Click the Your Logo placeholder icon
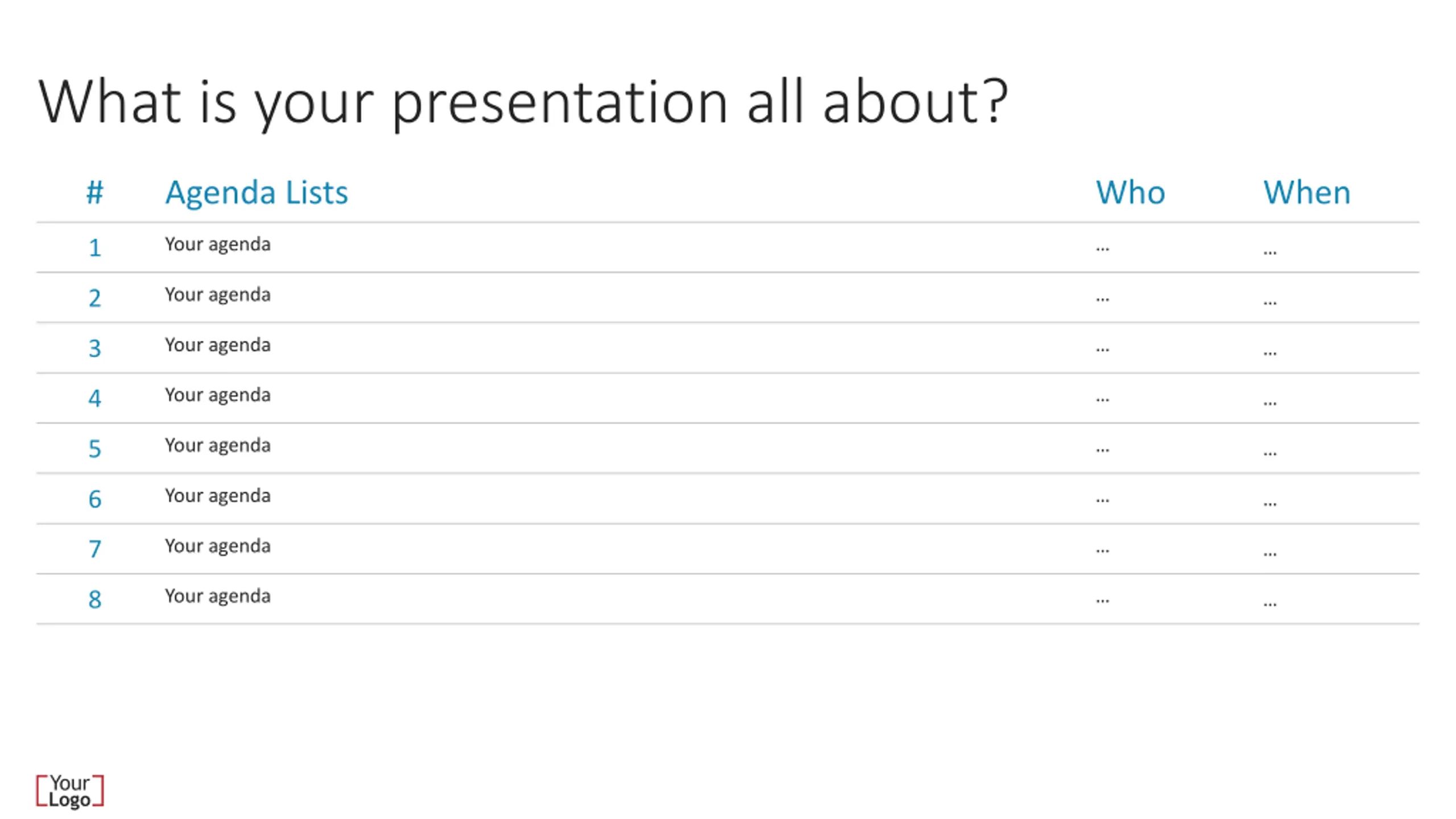Image resolution: width=1456 pixels, height=819 pixels. [x=70, y=791]
